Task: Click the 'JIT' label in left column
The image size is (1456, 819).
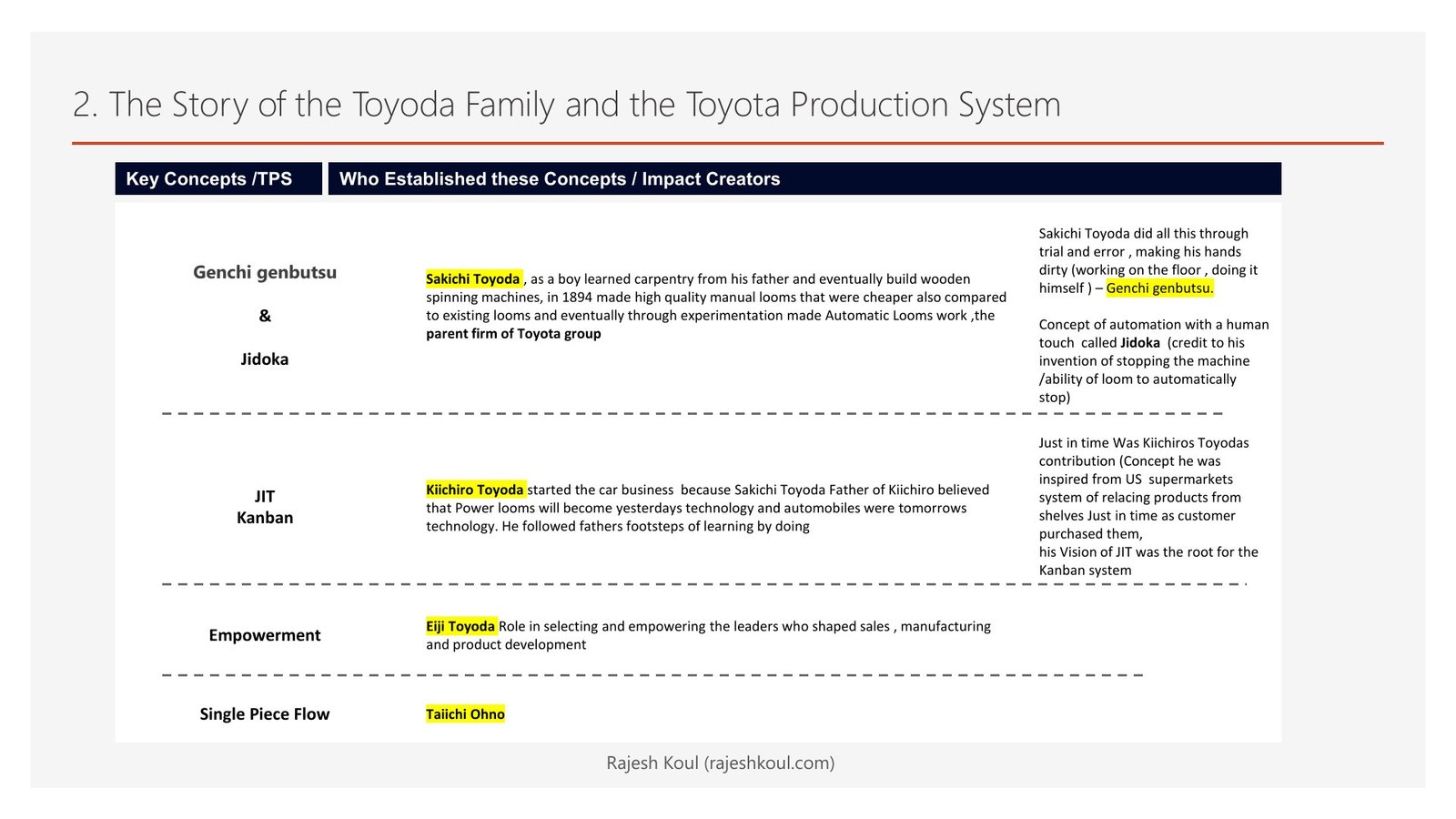Action: [x=265, y=496]
